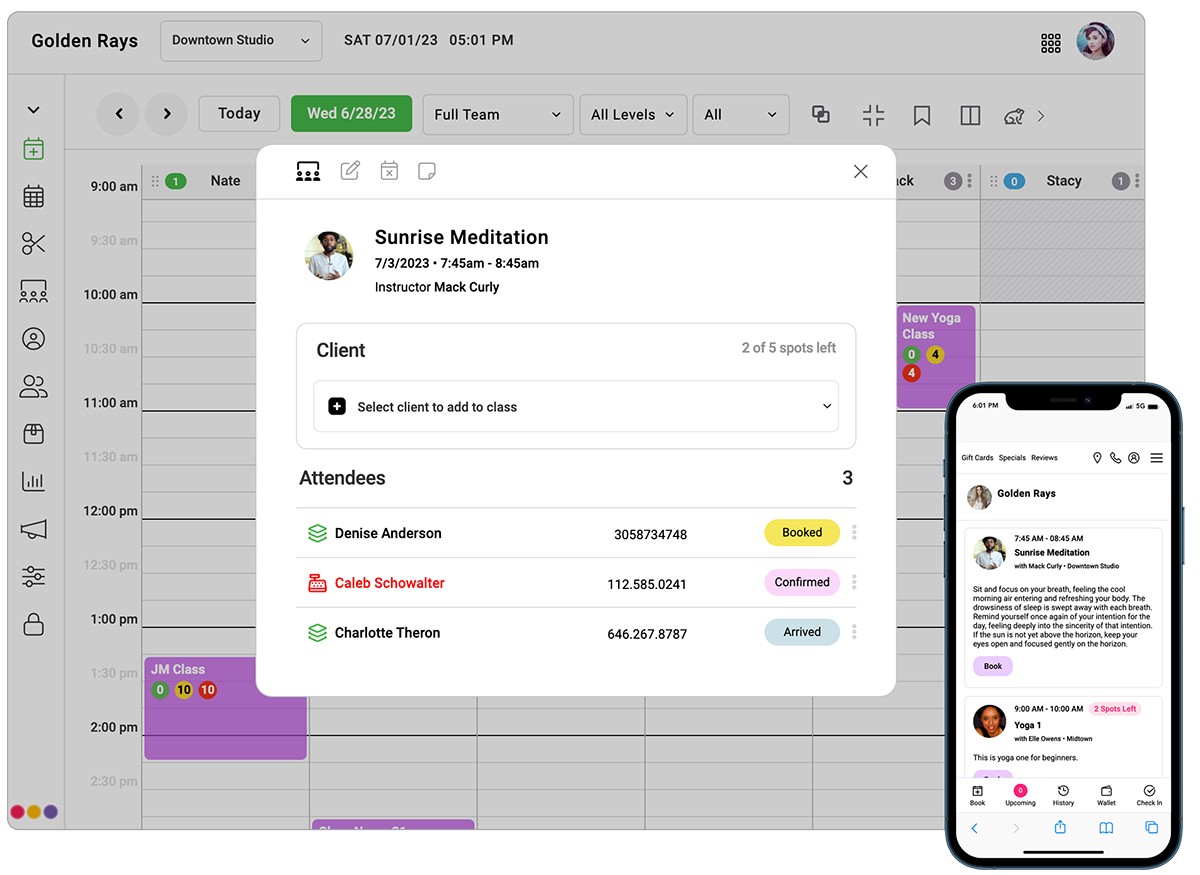Screen dimensions: 1200x875
Task: Click the cancel calendar icon in modal
Action: tap(389, 171)
